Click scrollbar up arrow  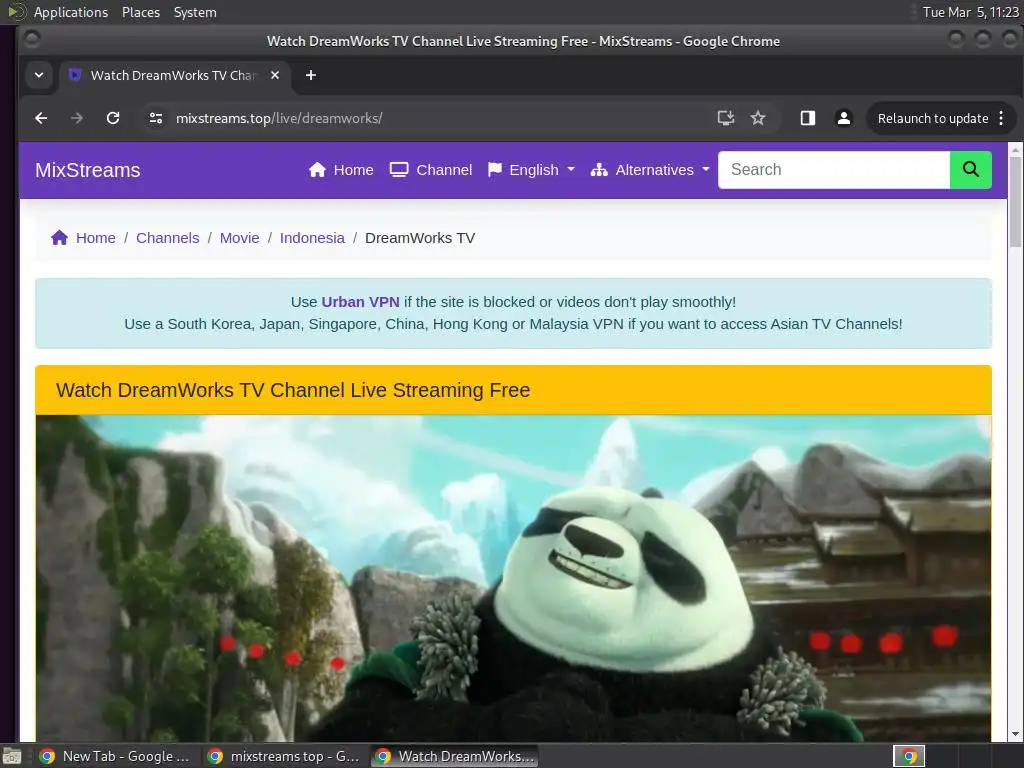click(x=1015, y=150)
